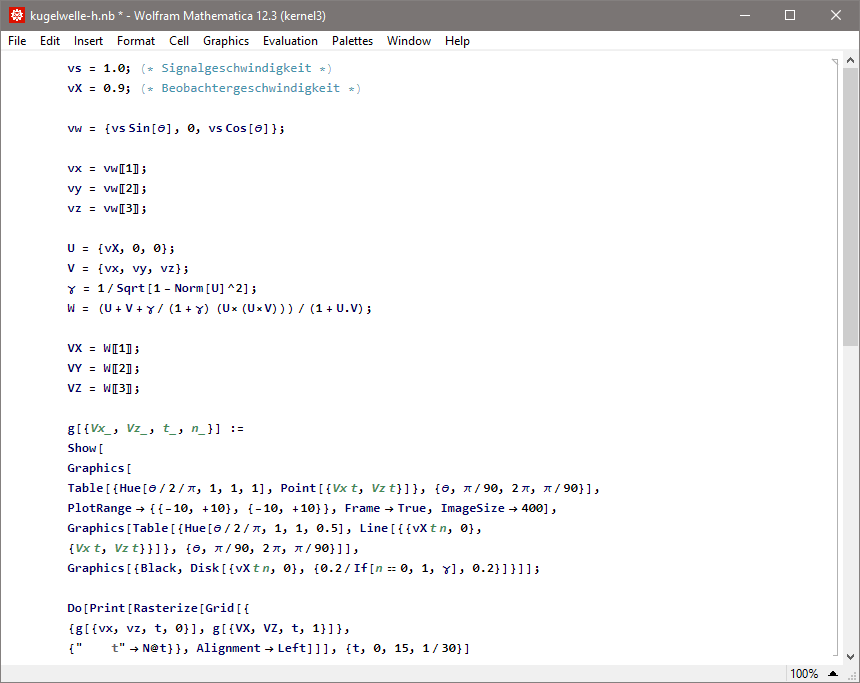The image size is (860, 683).
Task: Open the 100% magnification popup
Action: point(814,674)
